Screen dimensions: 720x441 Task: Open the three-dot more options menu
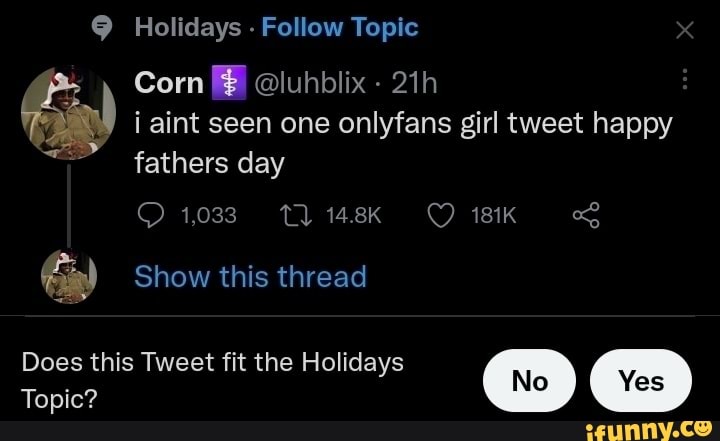tap(685, 80)
